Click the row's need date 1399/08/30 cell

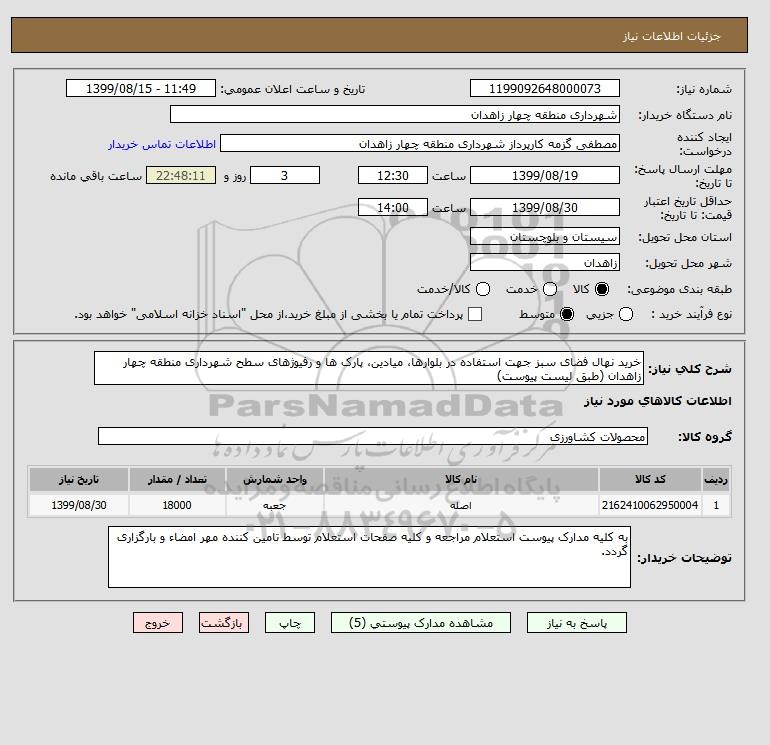(79, 505)
